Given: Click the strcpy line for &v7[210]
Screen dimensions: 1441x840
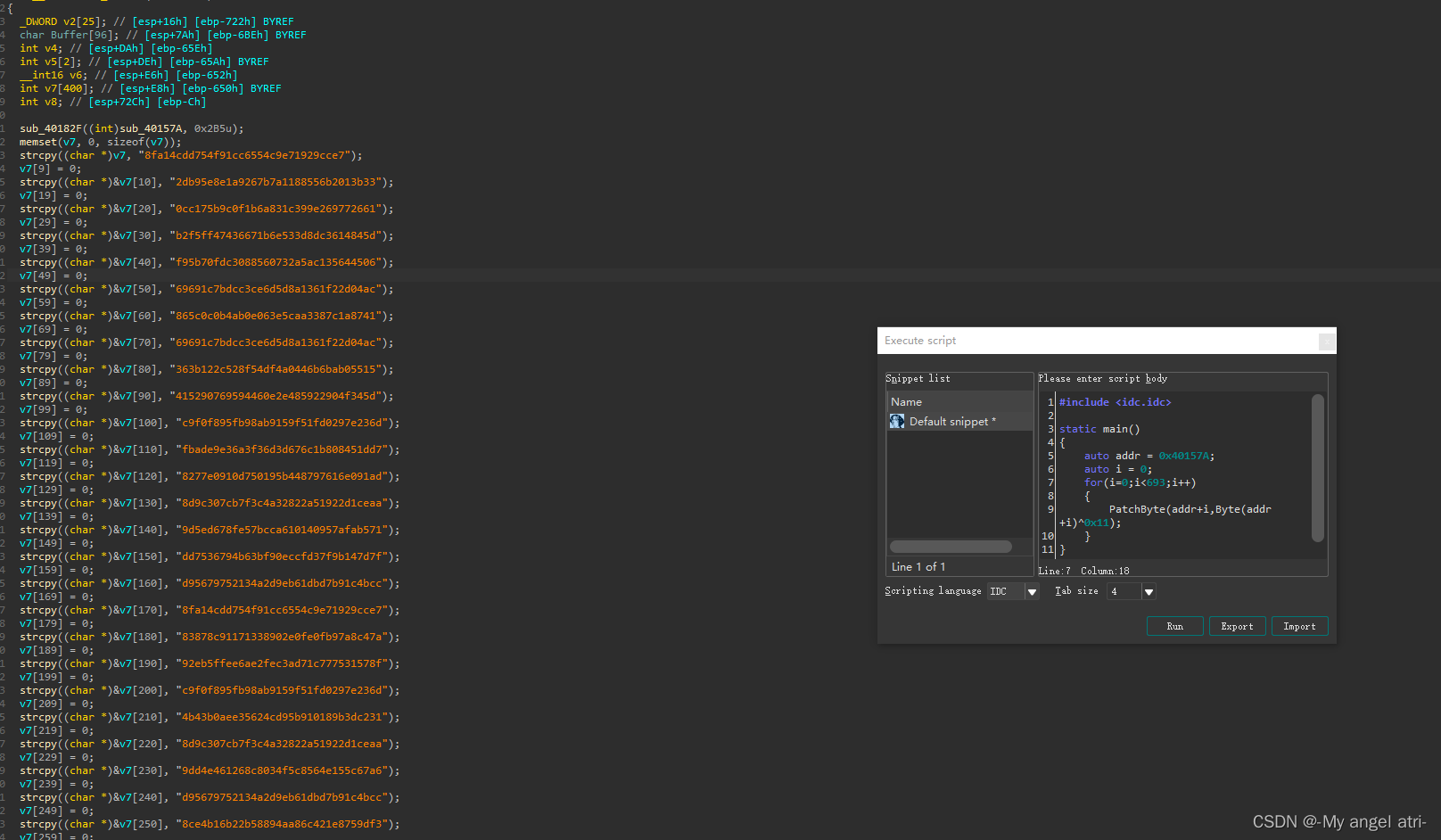Looking at the screenshot, I should pyautogui.click(x=210, y=717).
